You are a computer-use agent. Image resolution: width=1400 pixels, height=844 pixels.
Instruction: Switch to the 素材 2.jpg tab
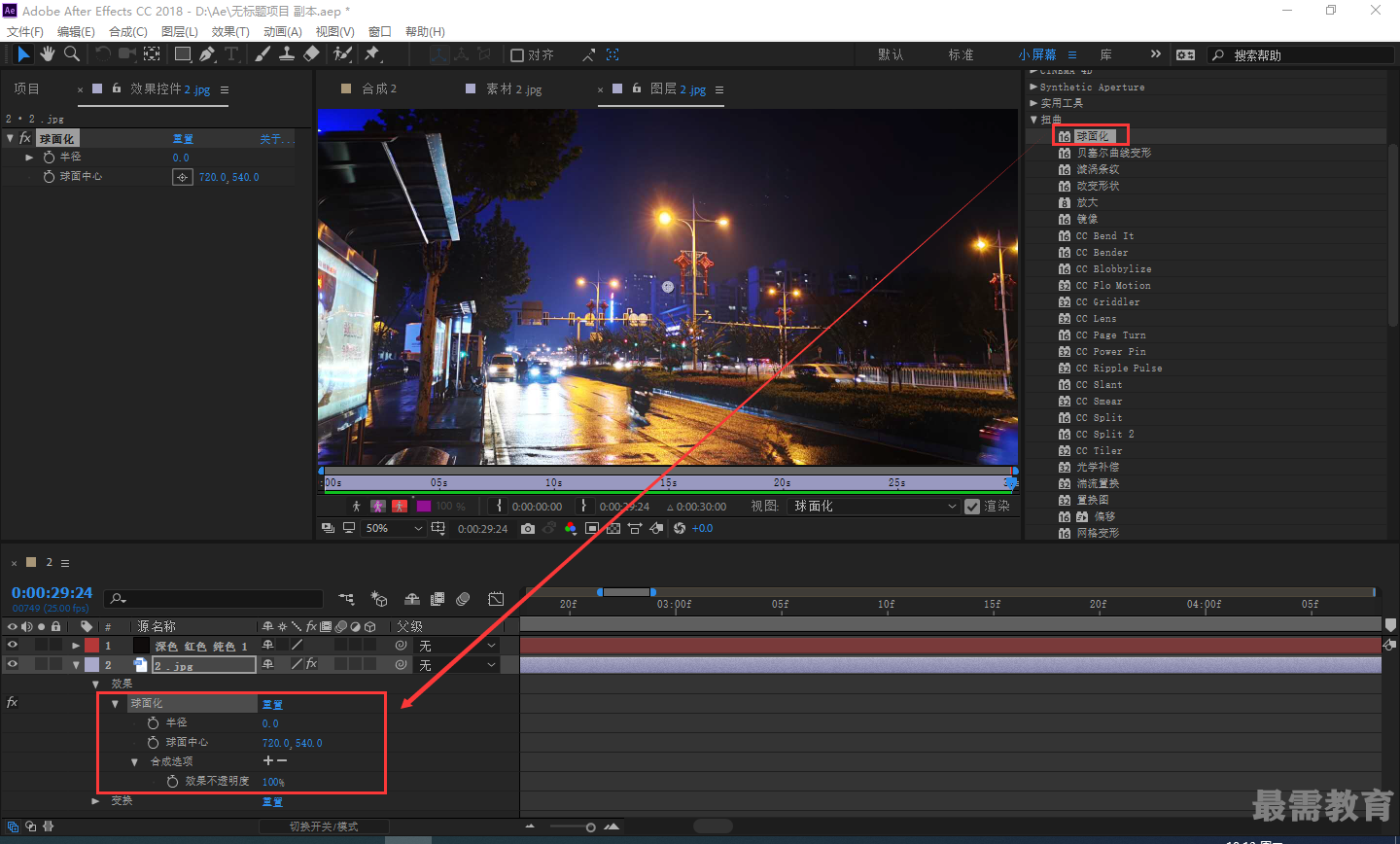coord(514,88)
